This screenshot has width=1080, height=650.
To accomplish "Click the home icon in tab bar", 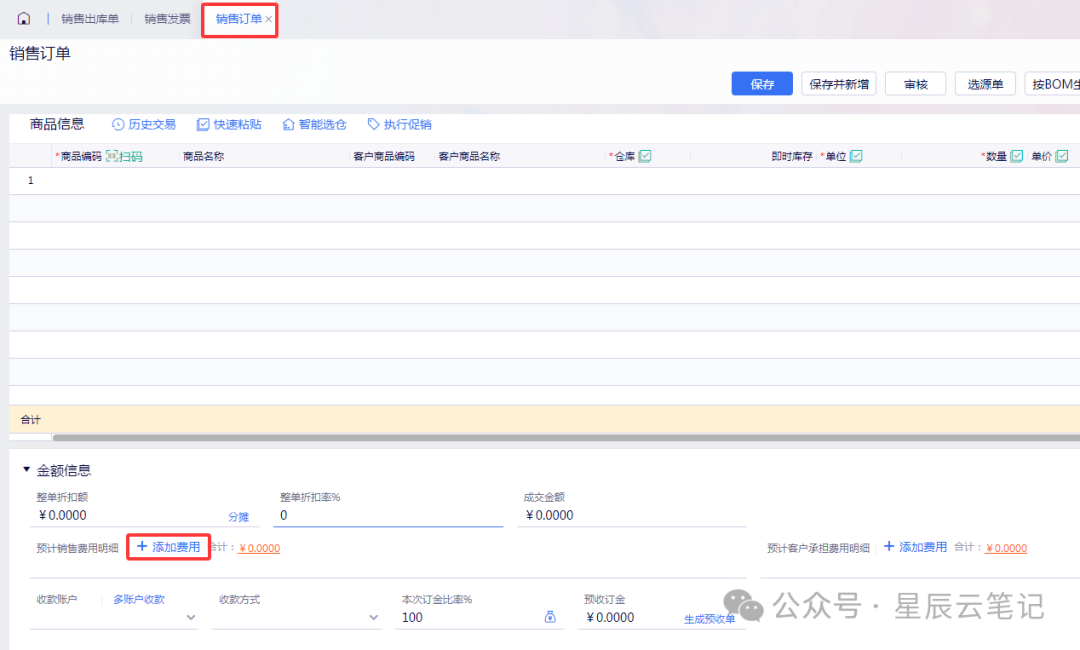I will [24, 19].
